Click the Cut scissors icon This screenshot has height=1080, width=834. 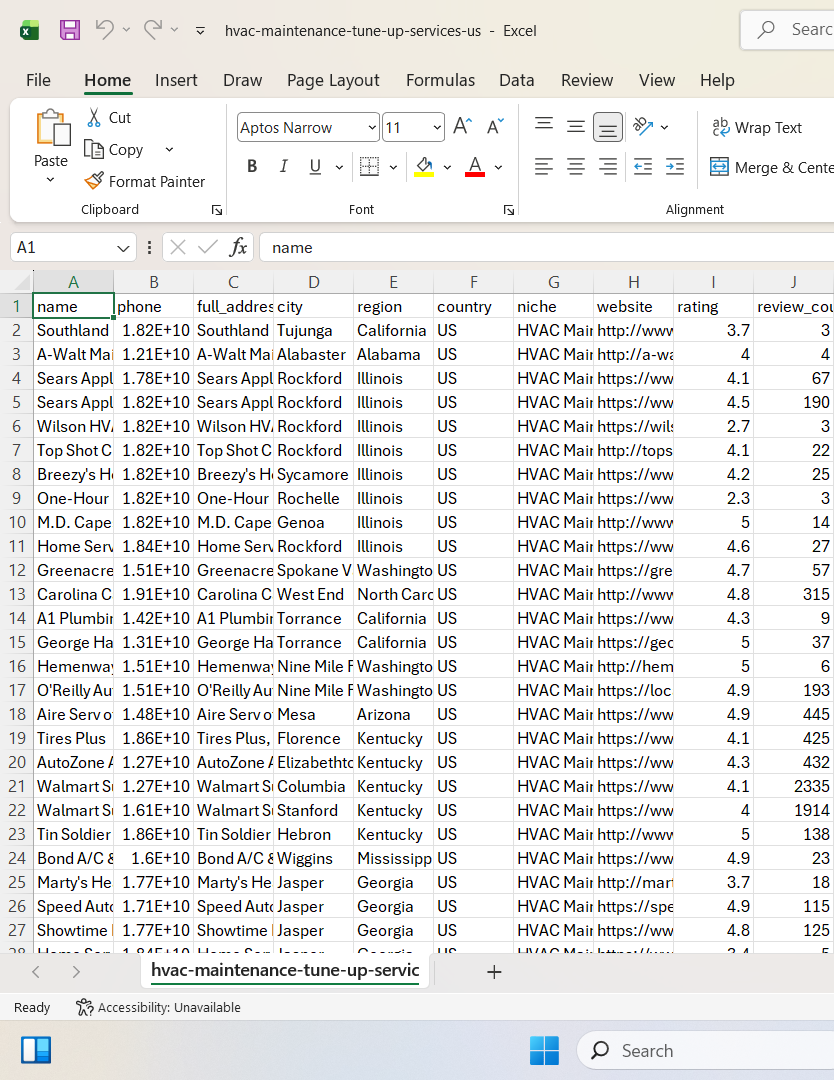click(94, 118)
